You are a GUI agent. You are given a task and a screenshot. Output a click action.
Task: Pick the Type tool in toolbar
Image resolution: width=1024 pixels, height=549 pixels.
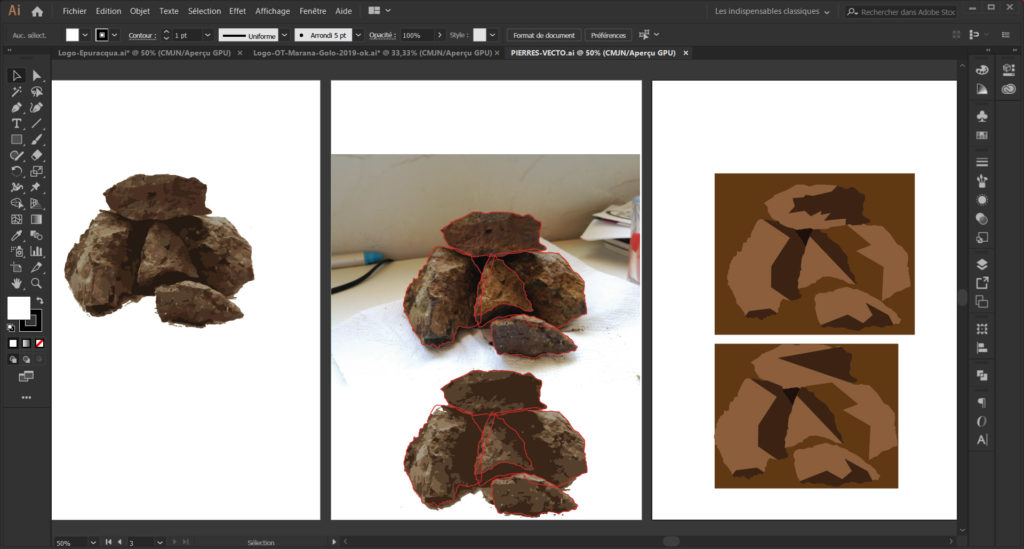(17, 124)
